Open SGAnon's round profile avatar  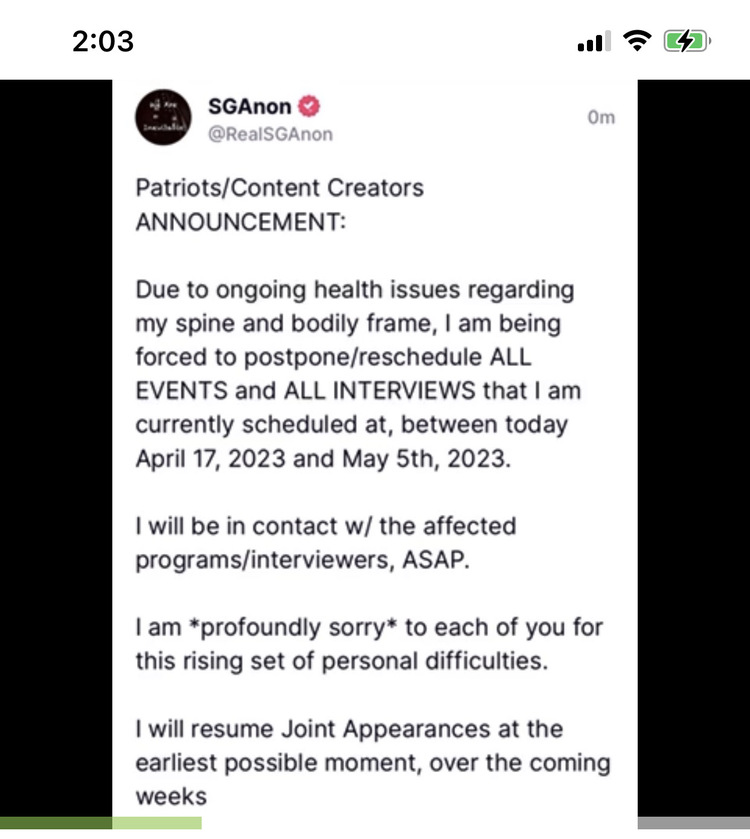tap(163, 117)
